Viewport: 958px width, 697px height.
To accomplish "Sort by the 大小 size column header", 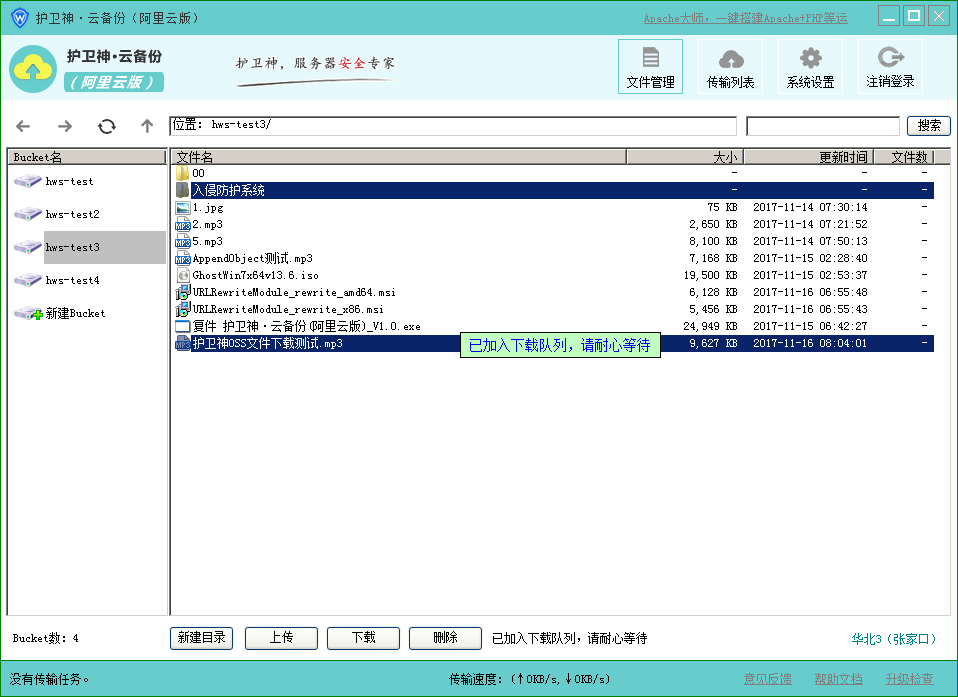I will click(x=685, y=157).
